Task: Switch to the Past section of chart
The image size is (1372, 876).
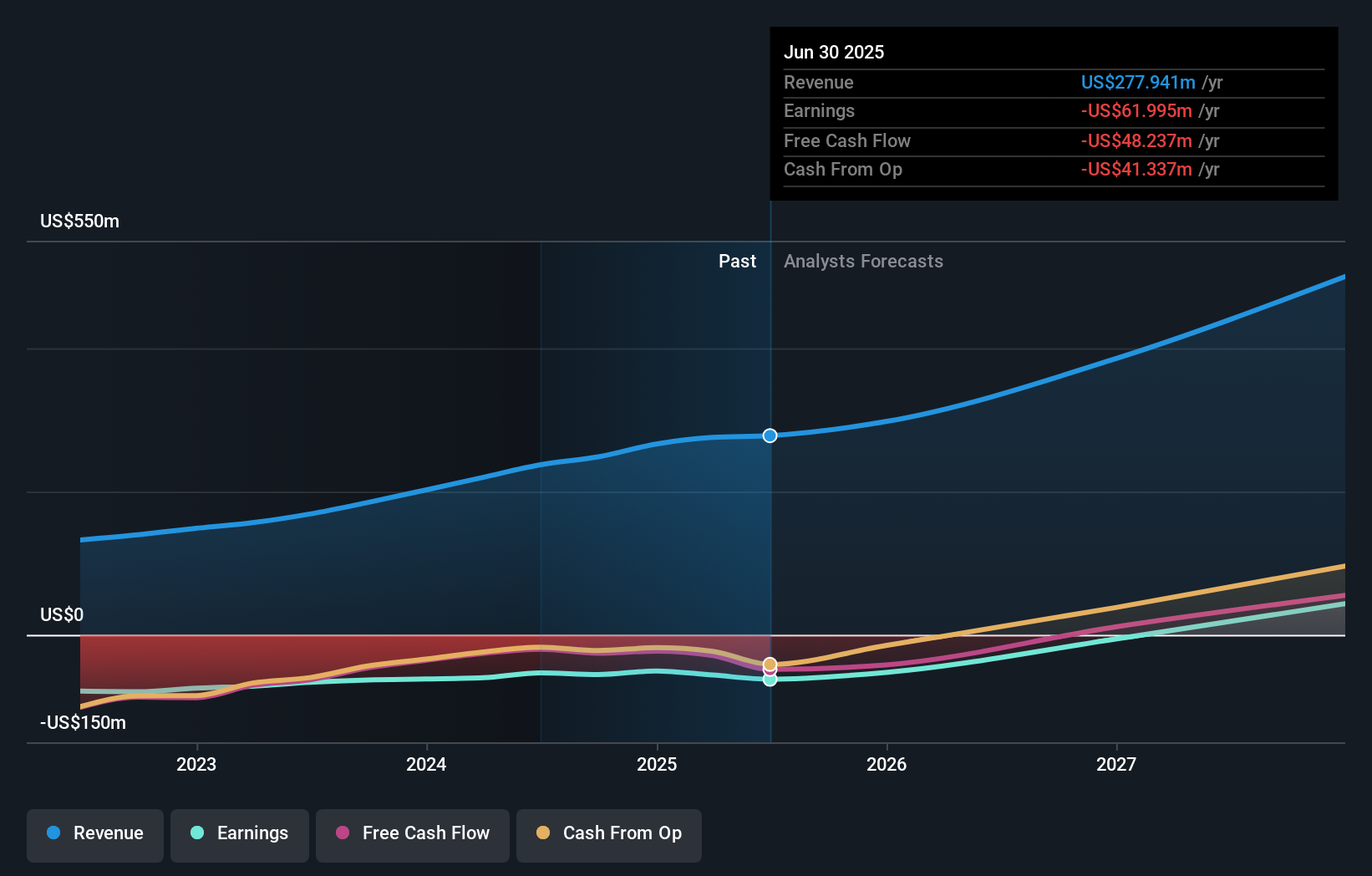Action: click(737, 261)
